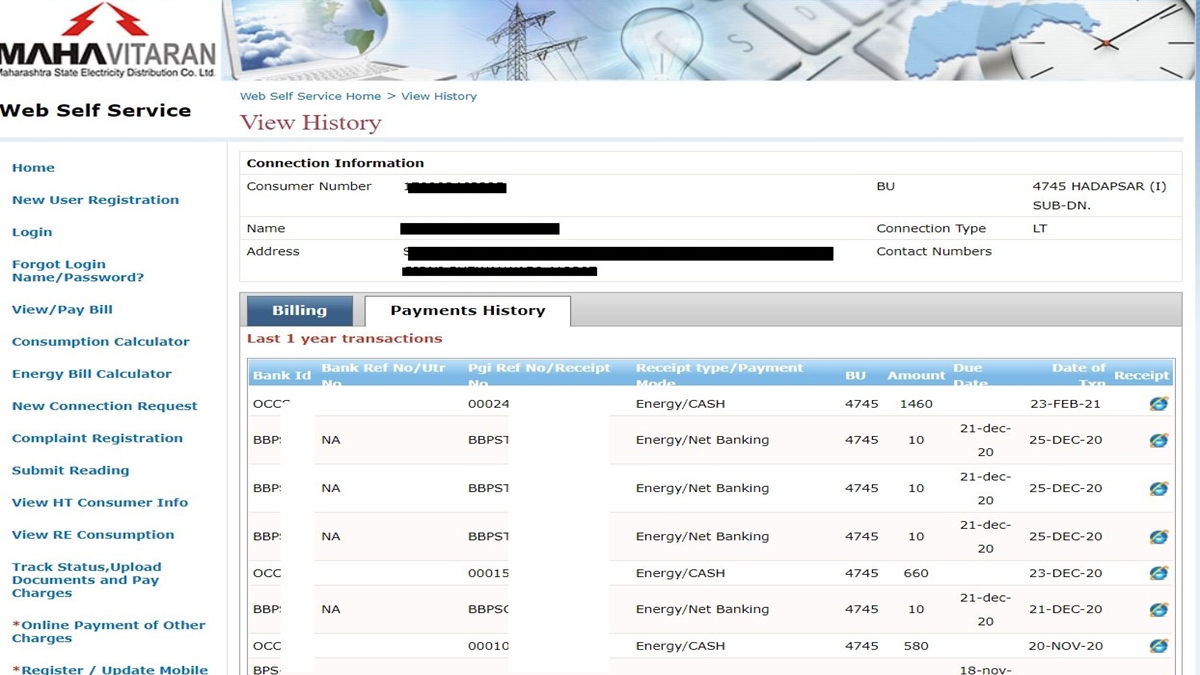1200x675 pixels.
Task: Click the MAHAVITARAN logo
Action: pyautogui.click(x=107, y=40)
